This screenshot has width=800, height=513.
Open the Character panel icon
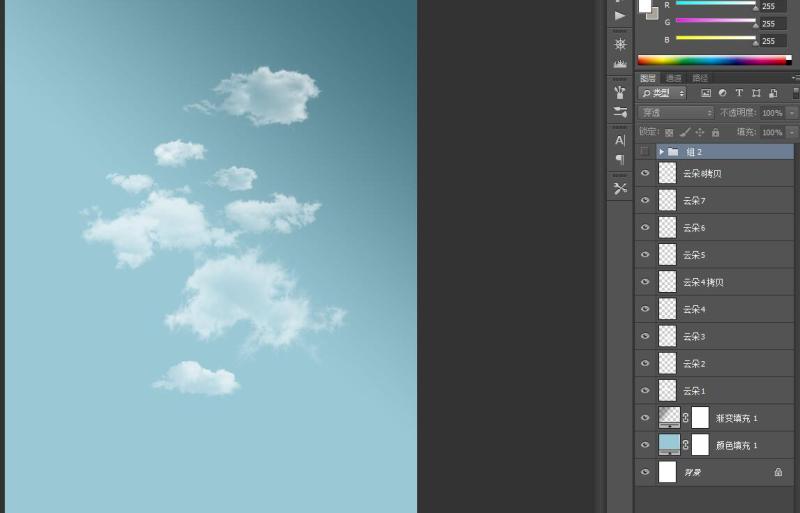point(620,140)
